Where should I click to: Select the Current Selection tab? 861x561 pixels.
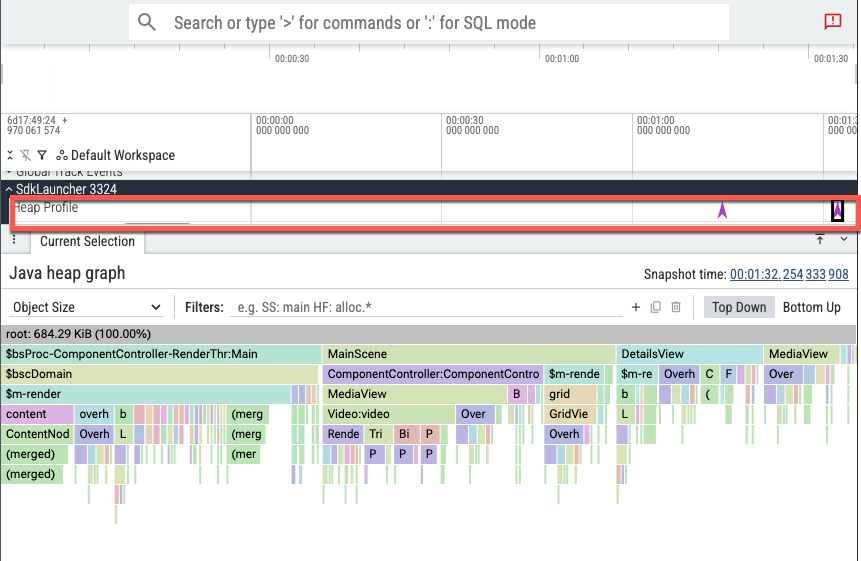[87, 241]
